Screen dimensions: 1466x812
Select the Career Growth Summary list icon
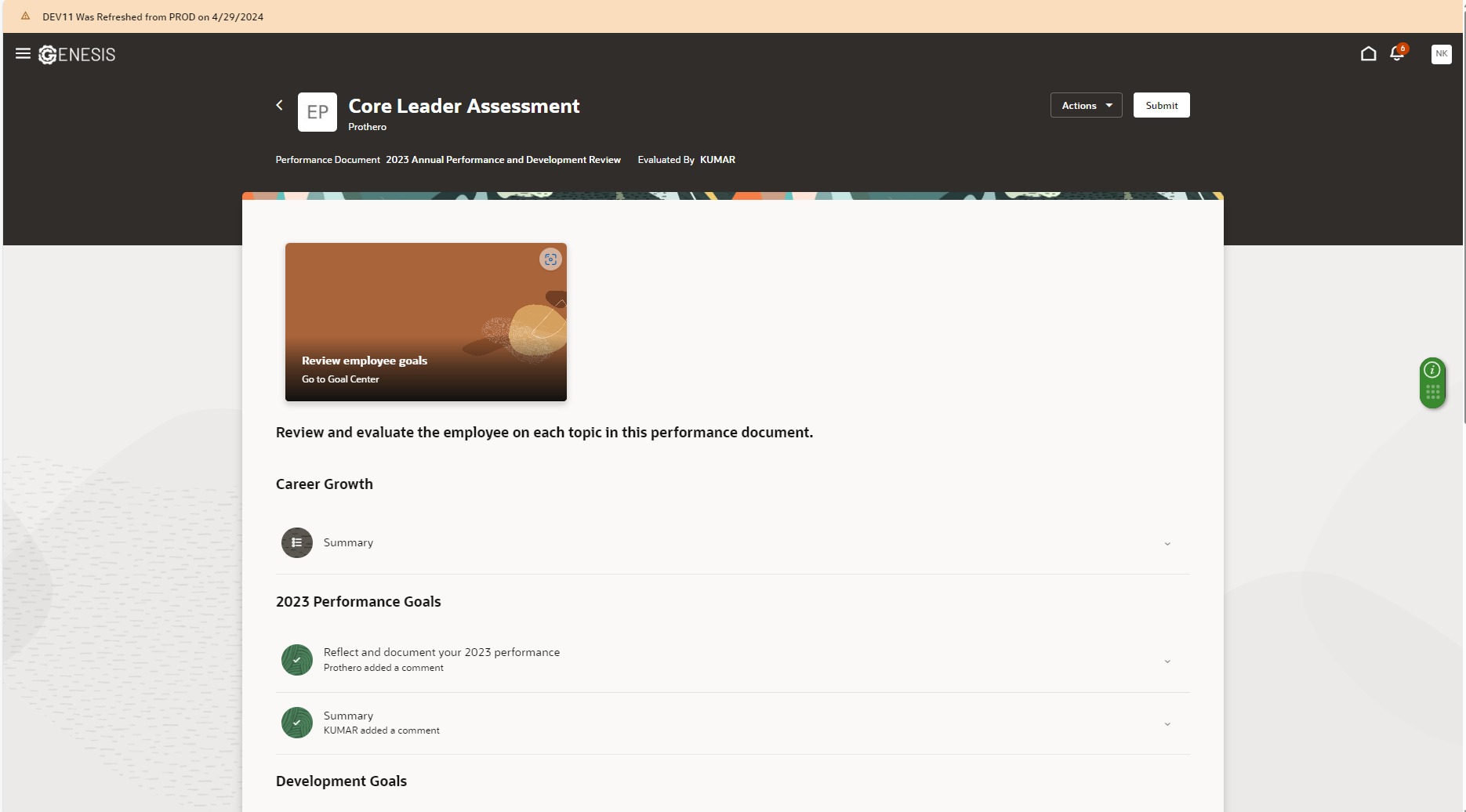coord(296,542)
